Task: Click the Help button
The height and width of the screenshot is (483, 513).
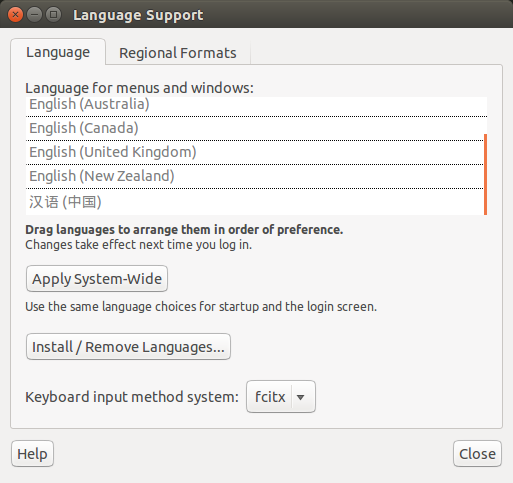Action: tap(32, 454)
